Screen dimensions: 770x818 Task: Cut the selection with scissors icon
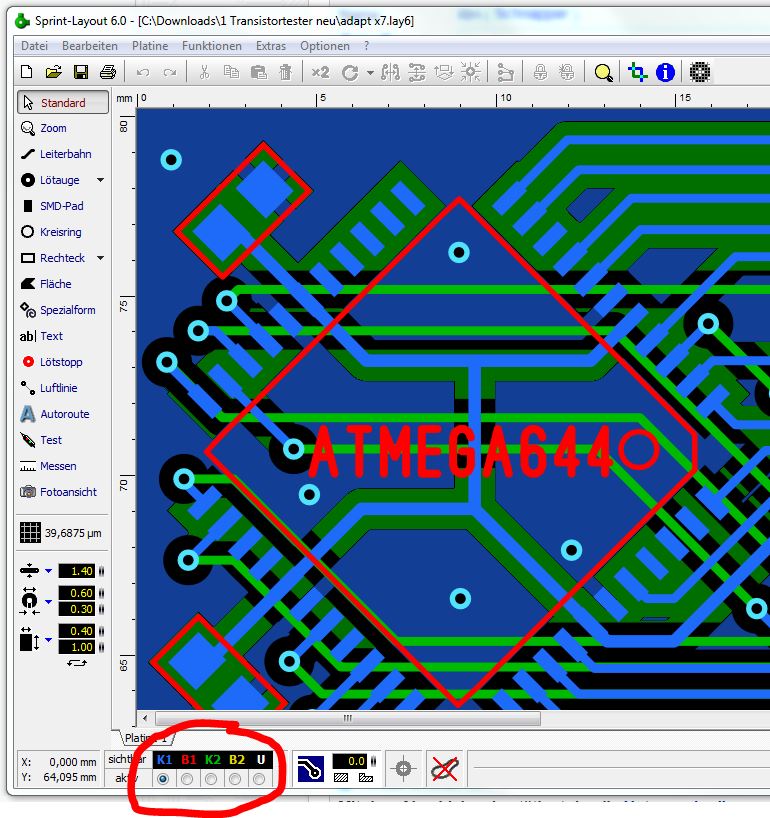(x=204, y=72)
